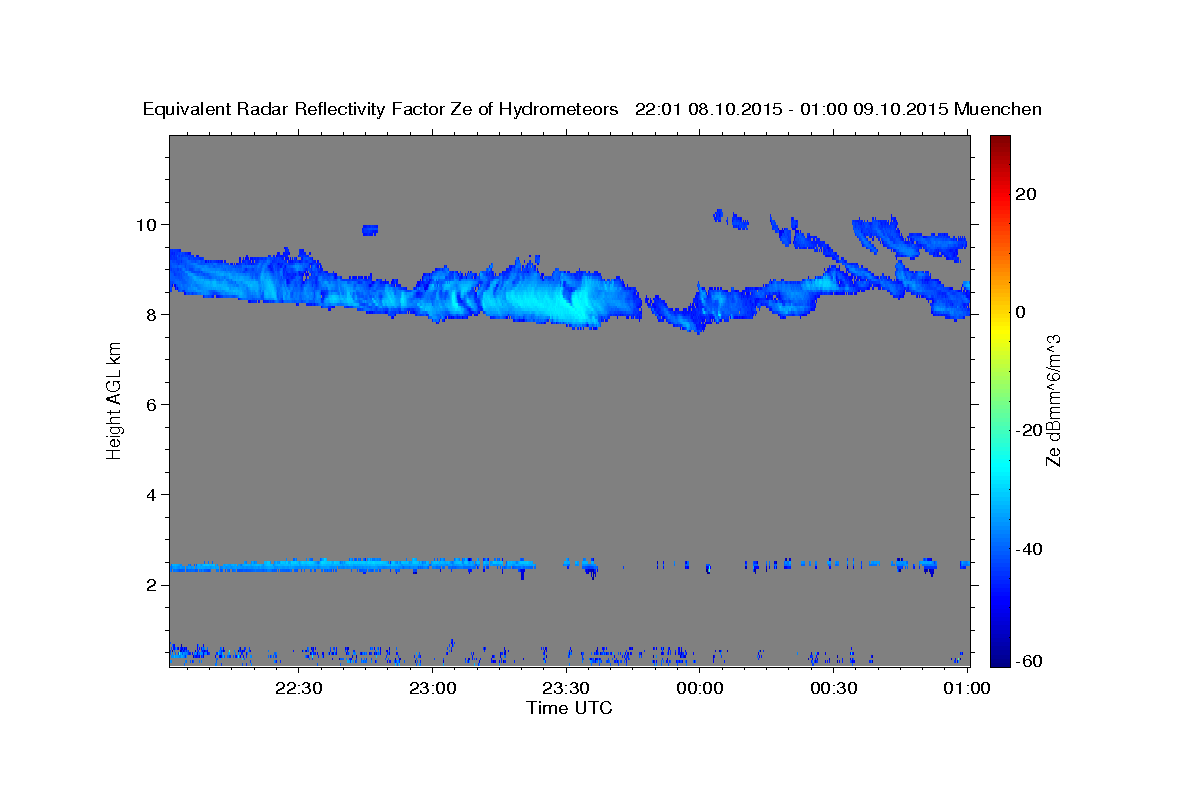This screenshot has width=1200, height=800.
Task: Click the "Time UTC" axis label
Action: (x=569, y=708)
